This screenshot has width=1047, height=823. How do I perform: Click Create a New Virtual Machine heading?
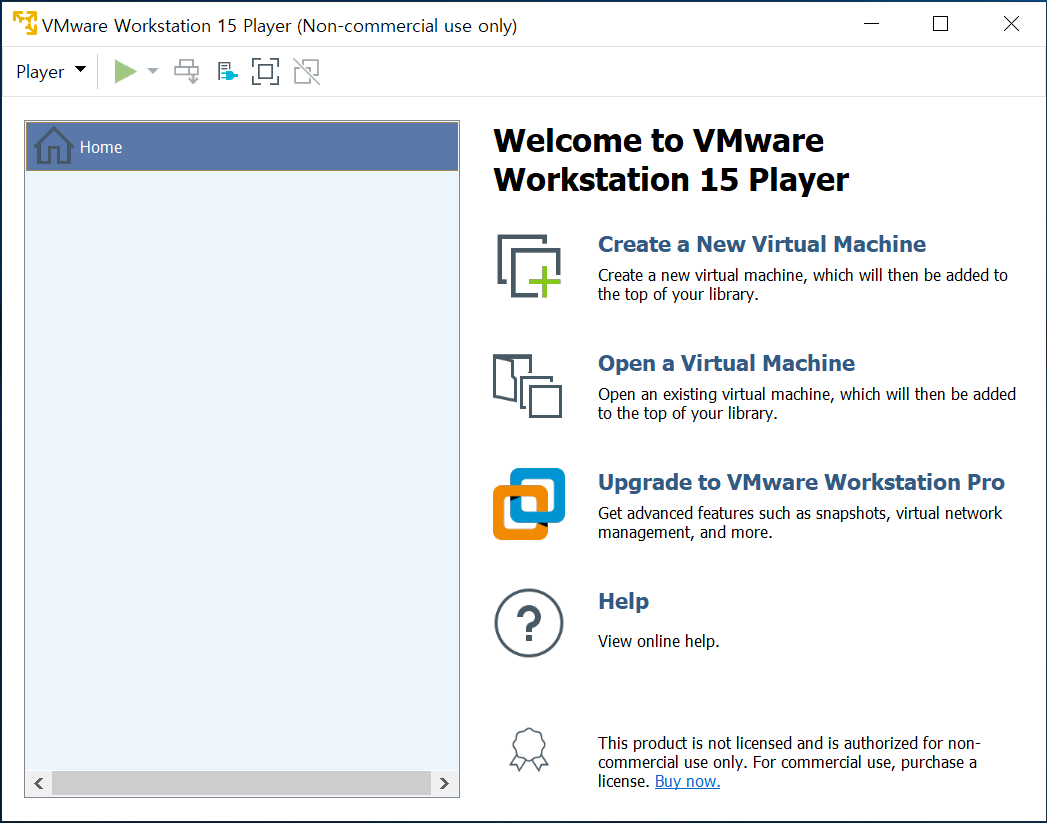tap(761, 244)
